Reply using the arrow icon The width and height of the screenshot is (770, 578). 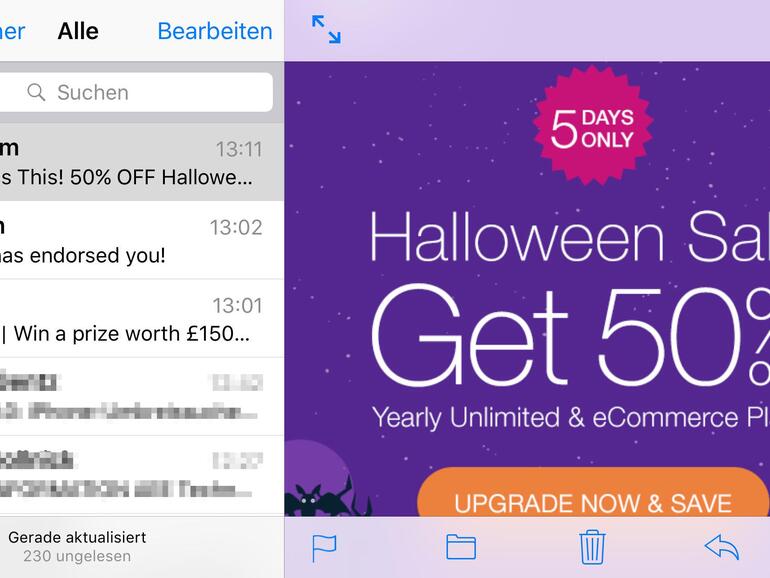pyautogui.click(x=721, y=547)
